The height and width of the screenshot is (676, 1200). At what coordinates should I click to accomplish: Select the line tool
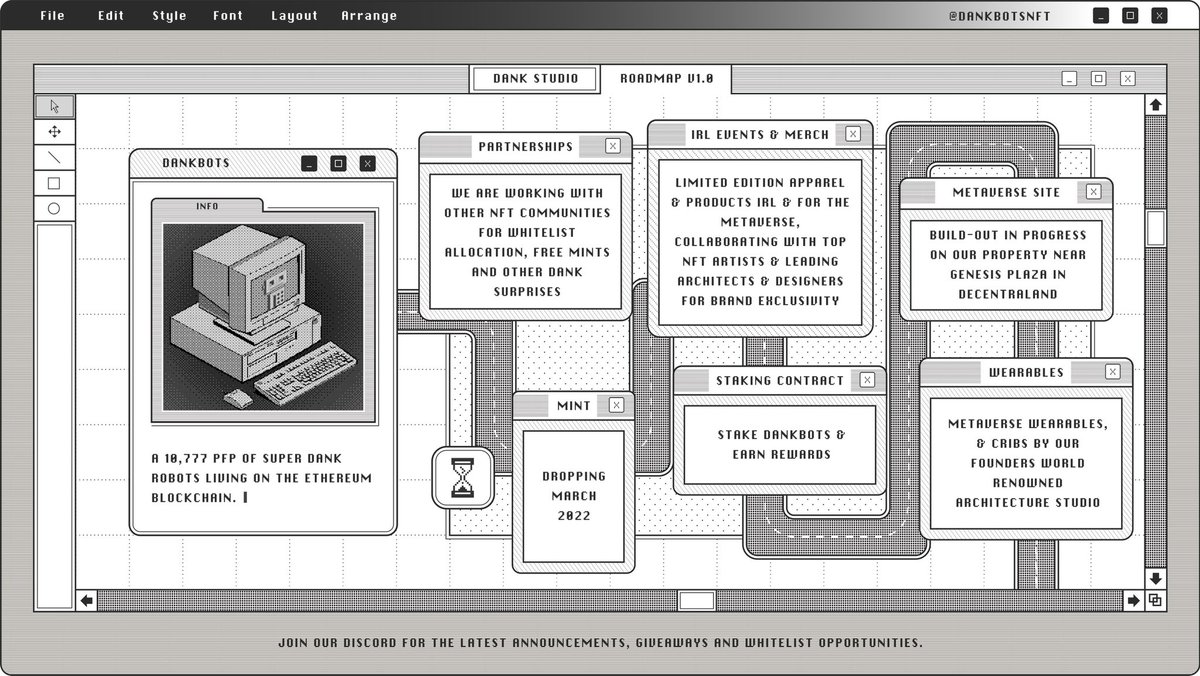coord(54,157)
